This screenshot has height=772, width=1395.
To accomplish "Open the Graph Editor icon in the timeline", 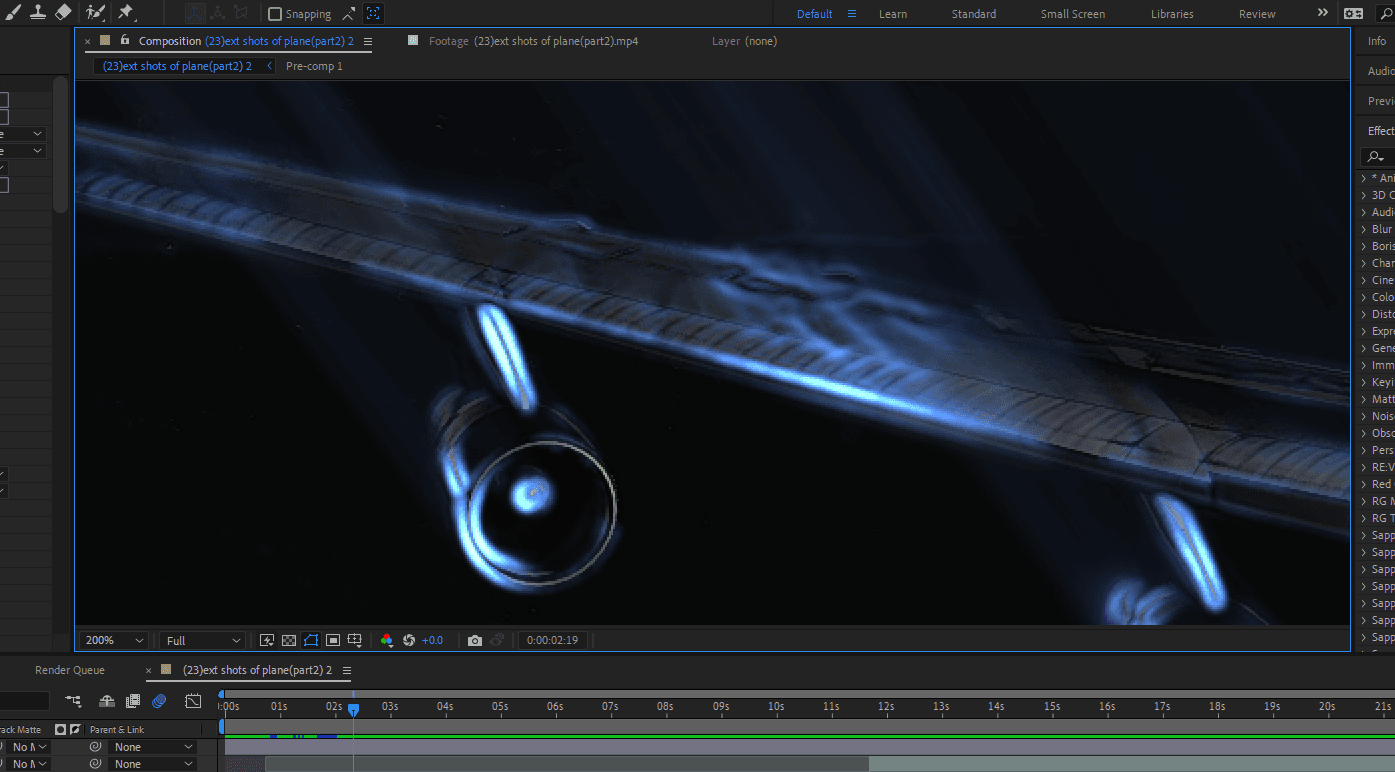I will coord(193,701).
